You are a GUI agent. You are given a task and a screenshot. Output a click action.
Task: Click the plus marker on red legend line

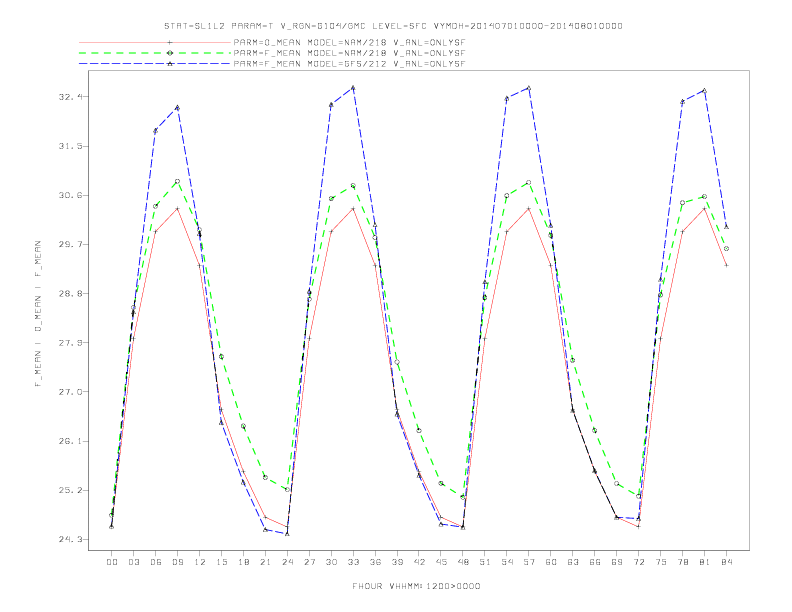170,42
